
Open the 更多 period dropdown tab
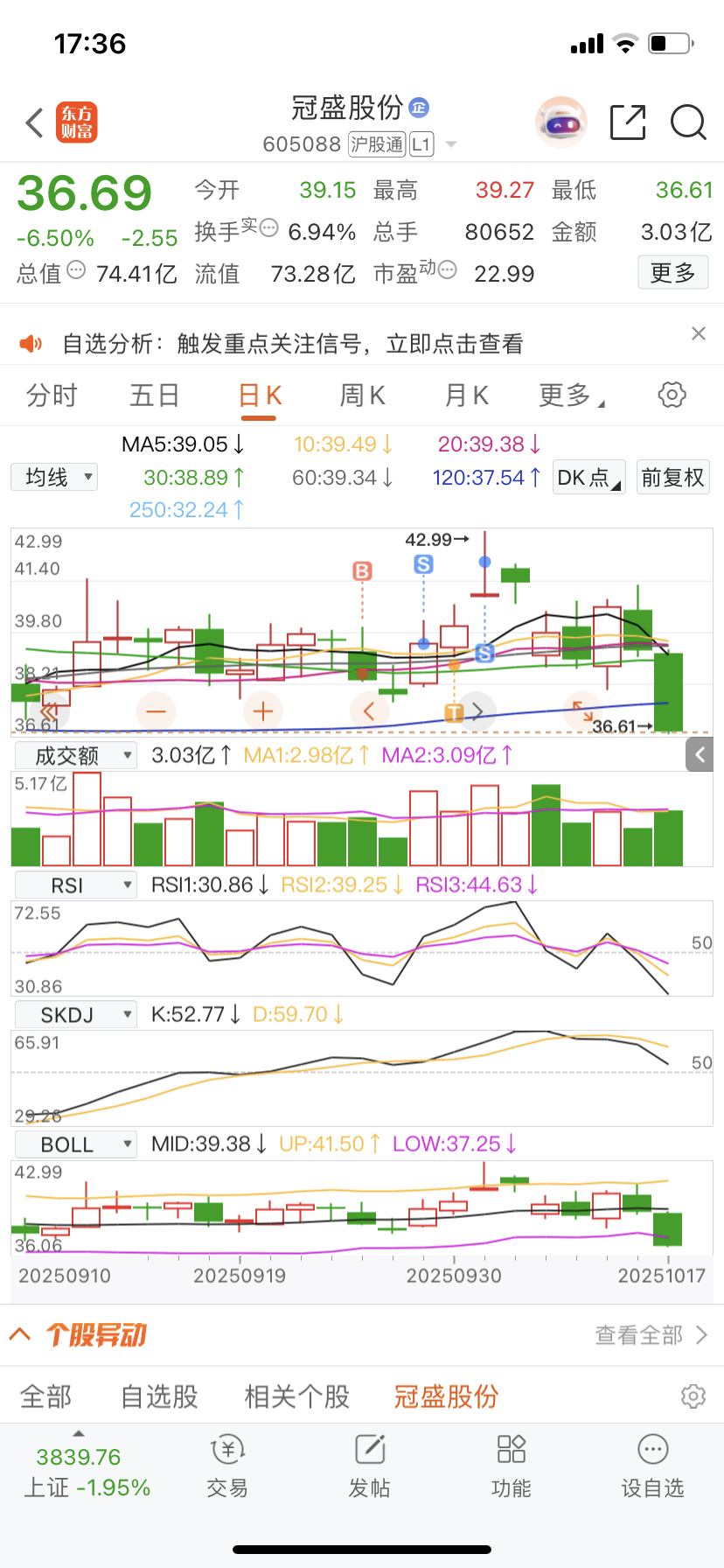(x=571, y=395)
